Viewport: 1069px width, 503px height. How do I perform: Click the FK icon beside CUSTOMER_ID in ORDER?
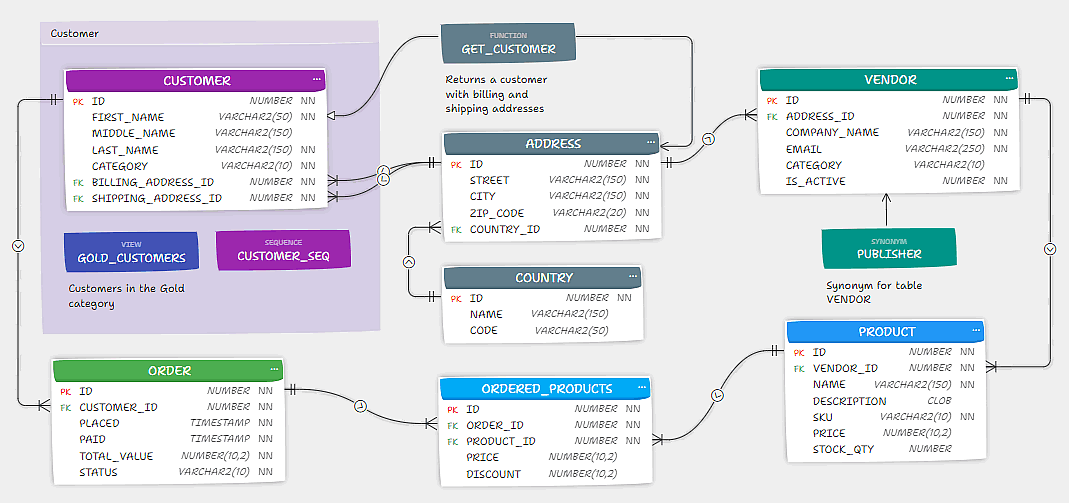pyautogui.click(x=65, y=408)
